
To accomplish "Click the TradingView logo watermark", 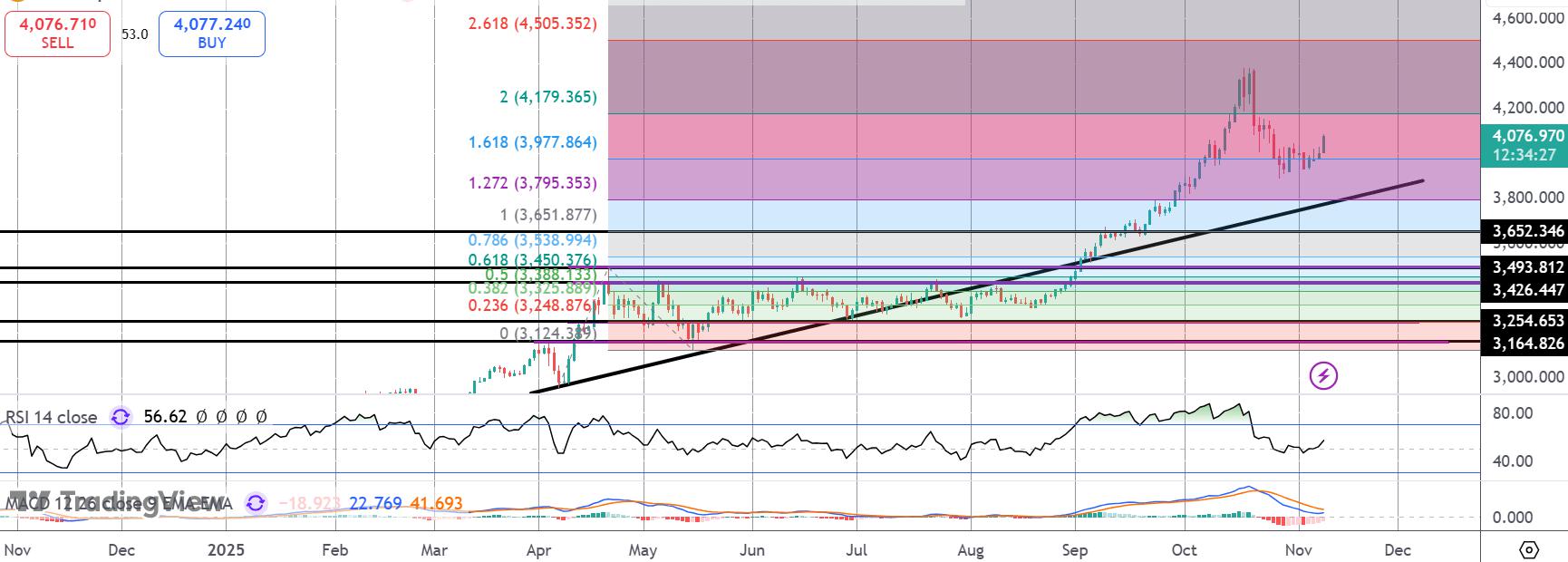I will pos(118,503).
